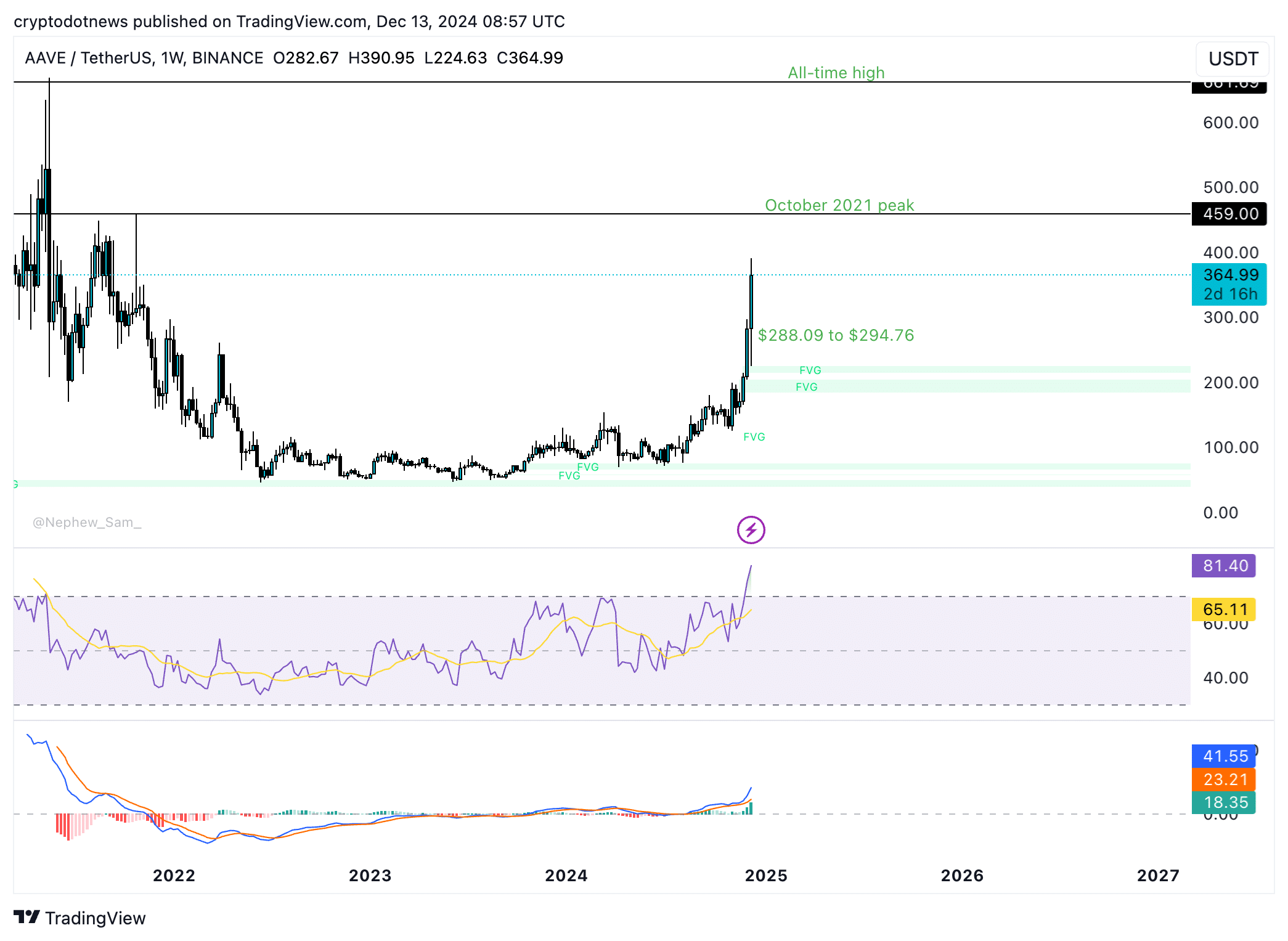The height and width of the screenshot is (941, 1288).
Task: Click the All-time high text annotation
Action: click(835, 72)
